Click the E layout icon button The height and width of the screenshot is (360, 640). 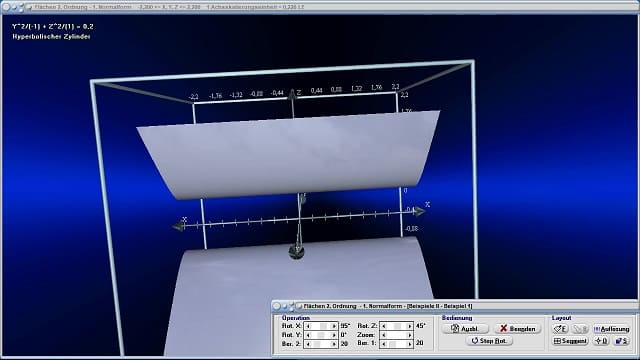coord(560,329)
